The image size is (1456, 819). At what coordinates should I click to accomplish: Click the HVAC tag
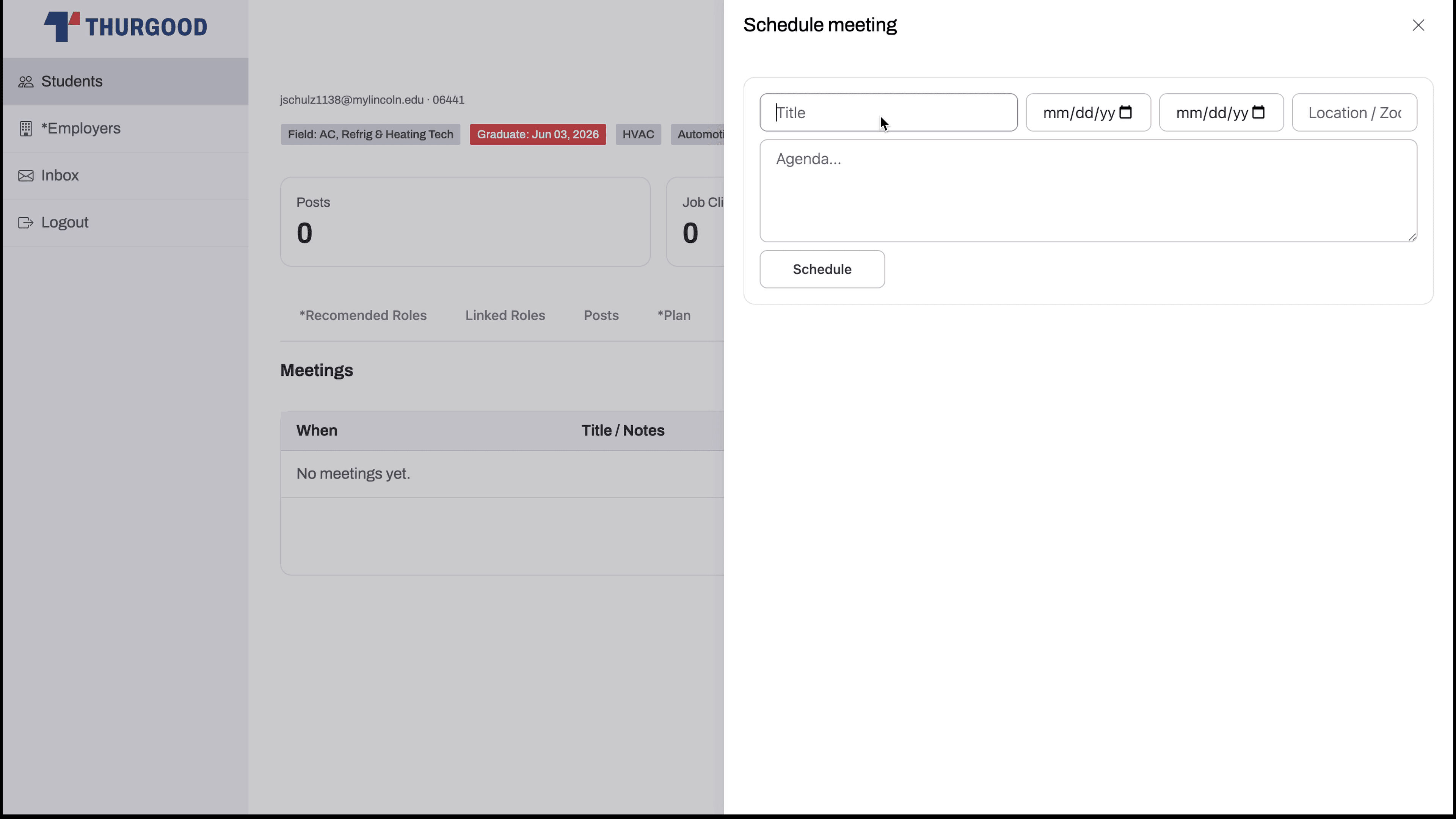pyautogui.click(x=637, y=134)
